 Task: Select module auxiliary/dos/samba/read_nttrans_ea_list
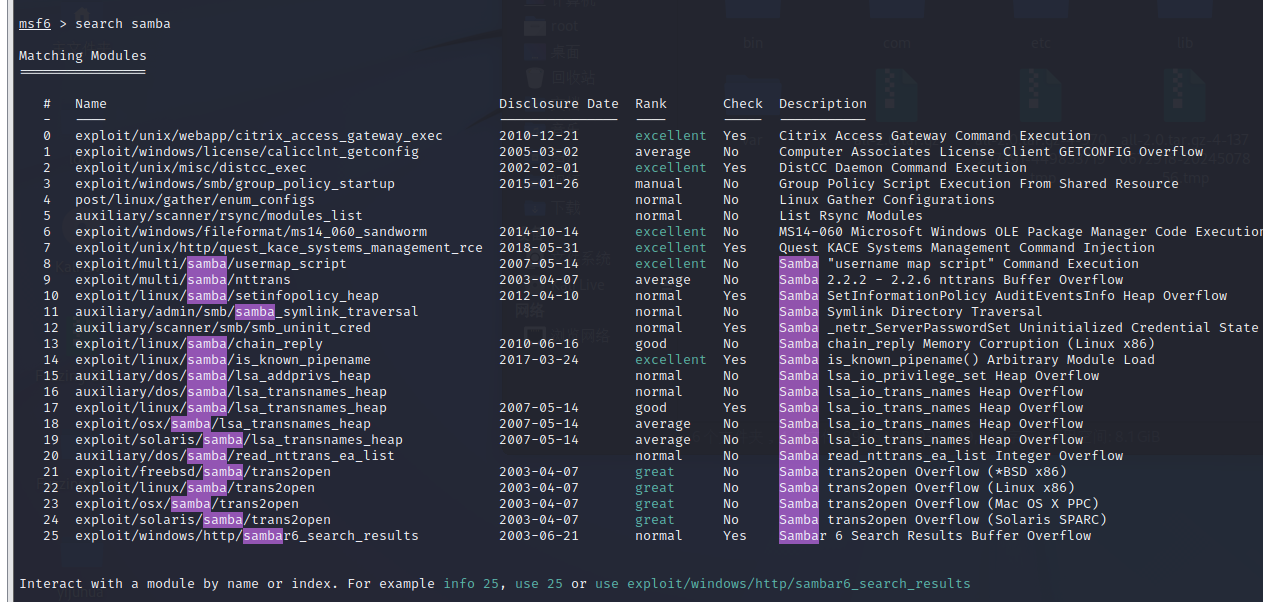(235, 455)
